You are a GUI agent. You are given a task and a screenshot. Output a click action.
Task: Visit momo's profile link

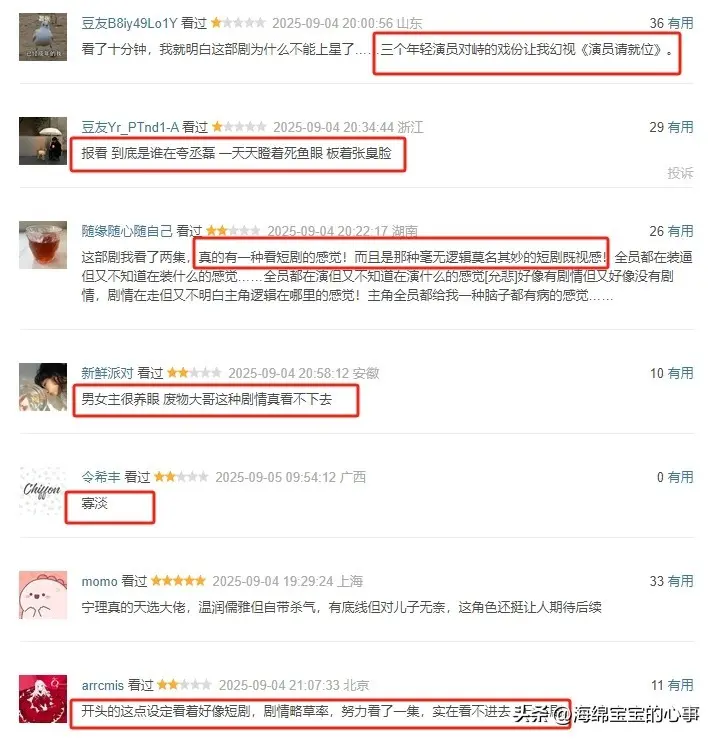[x=99, y=581]
